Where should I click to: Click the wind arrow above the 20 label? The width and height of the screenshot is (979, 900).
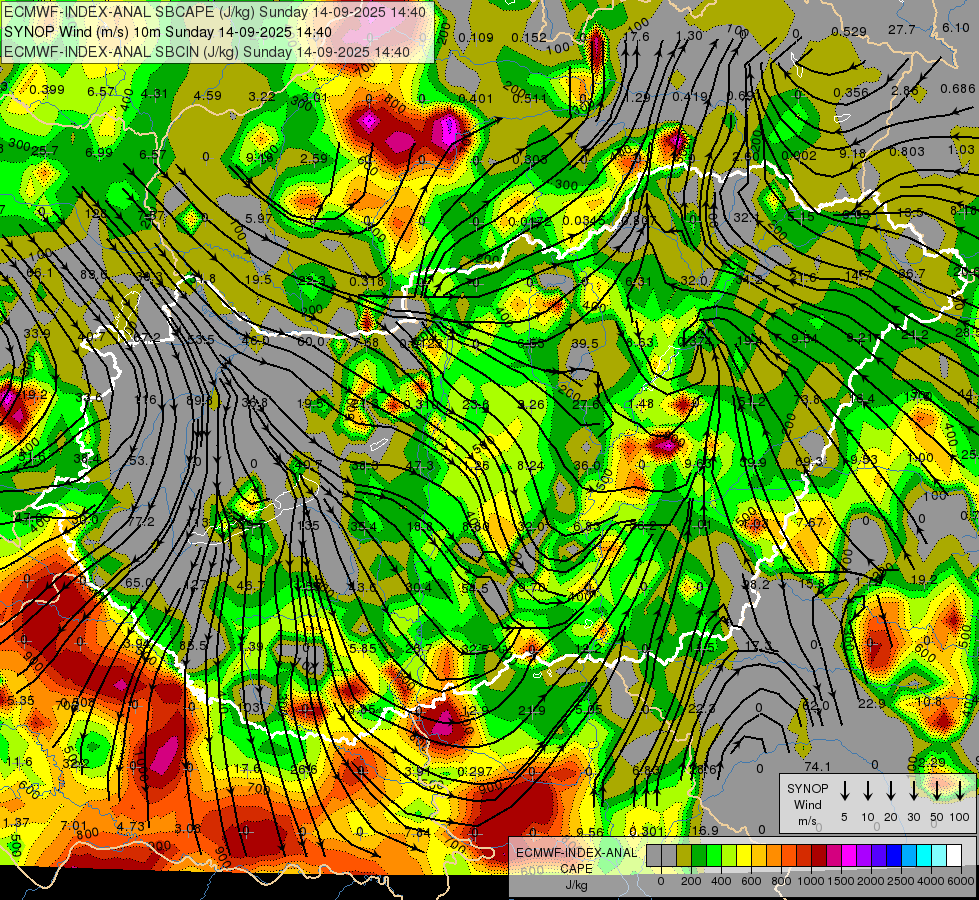(x=891, y=790)
